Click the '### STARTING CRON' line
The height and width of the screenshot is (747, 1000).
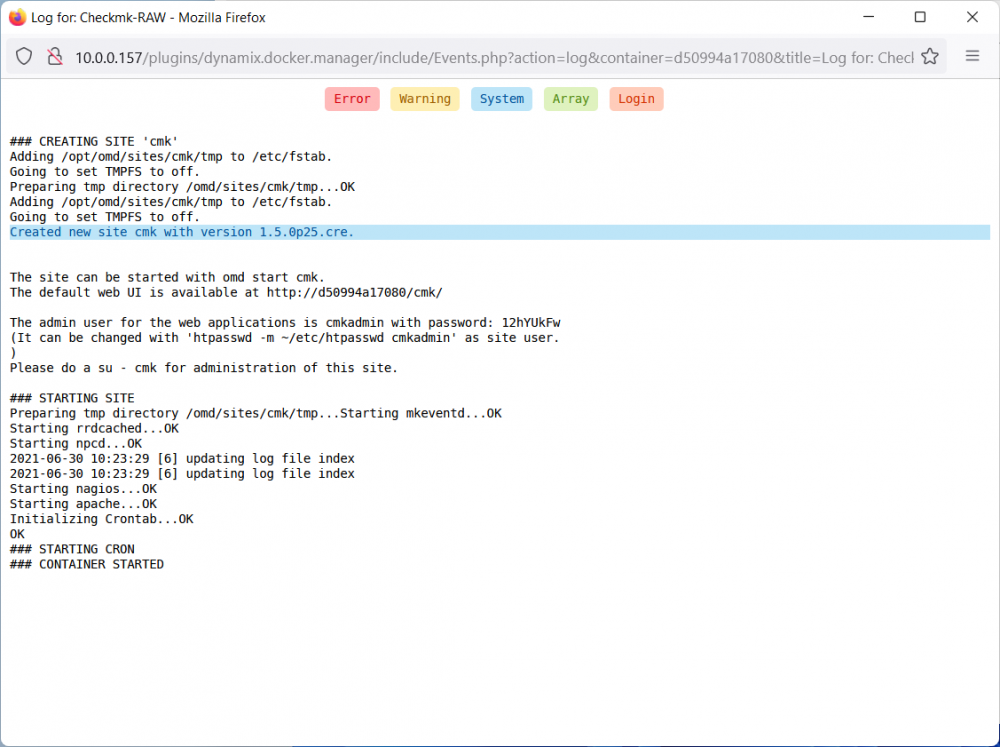point(72,549)
